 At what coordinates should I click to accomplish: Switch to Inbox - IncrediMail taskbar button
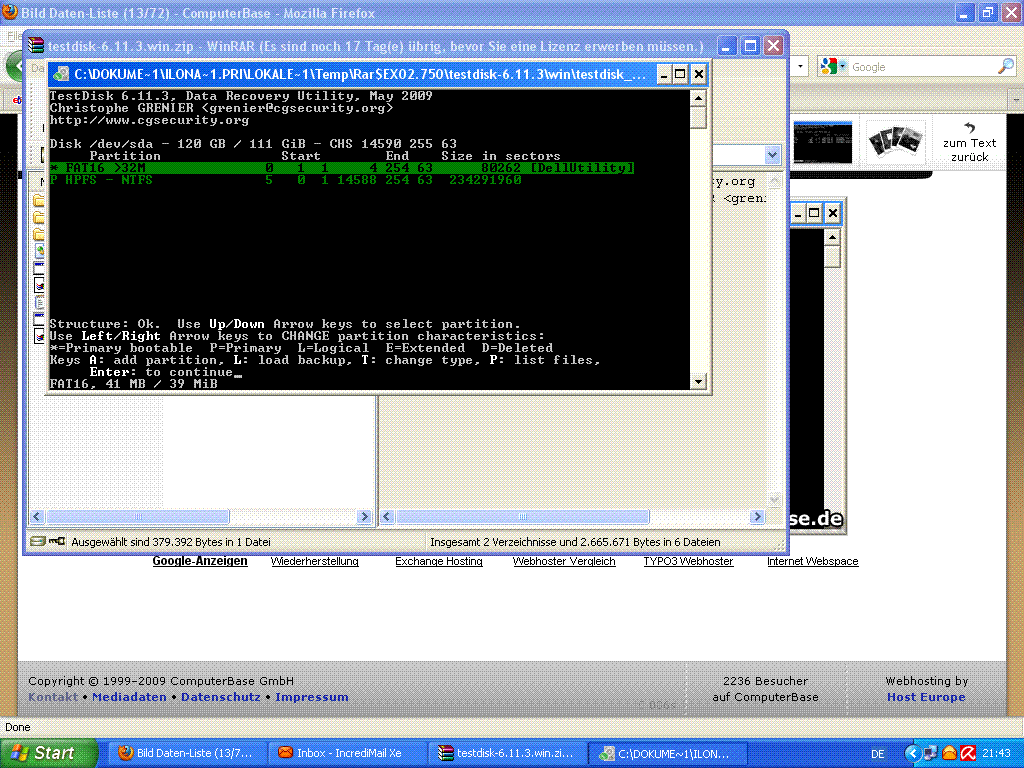pyautogui.click(x=347, y=753)
